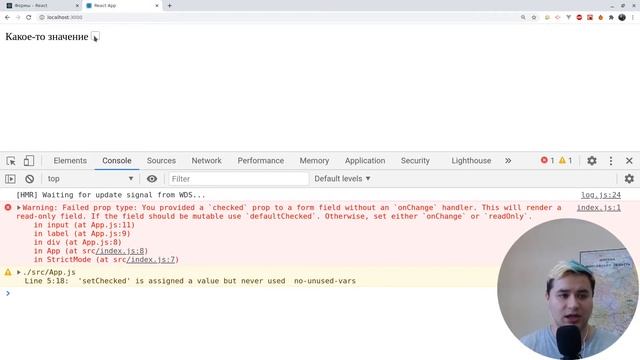This screenshot has width=640, height=360.
Task: Open the index.js:1 source link
Action: pyautogui.click(x=598, y=208)
